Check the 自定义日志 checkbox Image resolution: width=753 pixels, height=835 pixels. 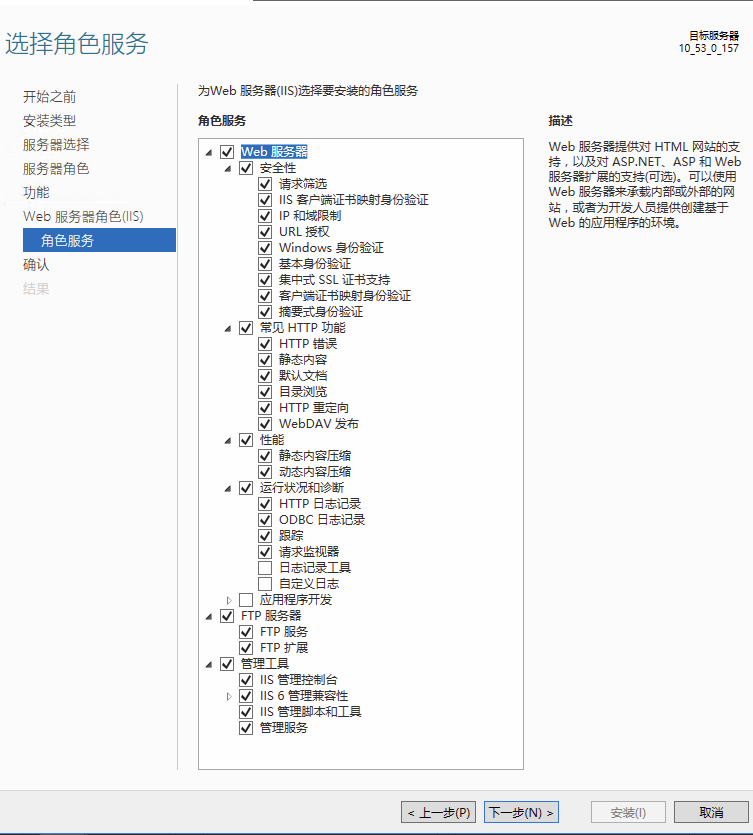pos(265,584)
